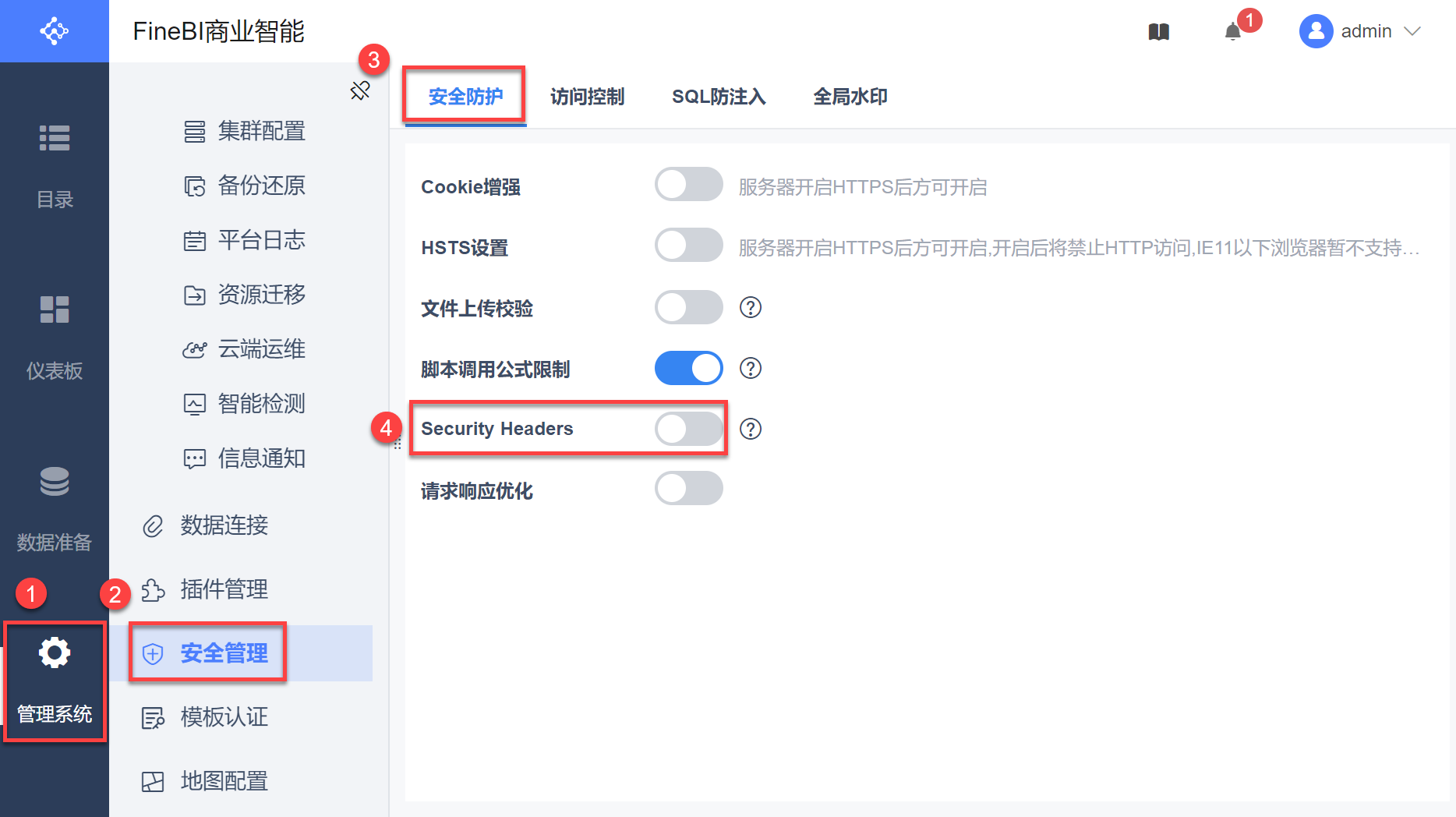
Task: Click the pin icon on the side menu
Action: [360, 90]
